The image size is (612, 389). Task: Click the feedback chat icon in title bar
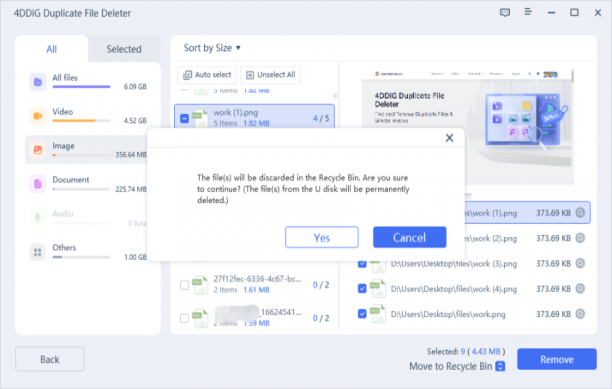point(505,12)
